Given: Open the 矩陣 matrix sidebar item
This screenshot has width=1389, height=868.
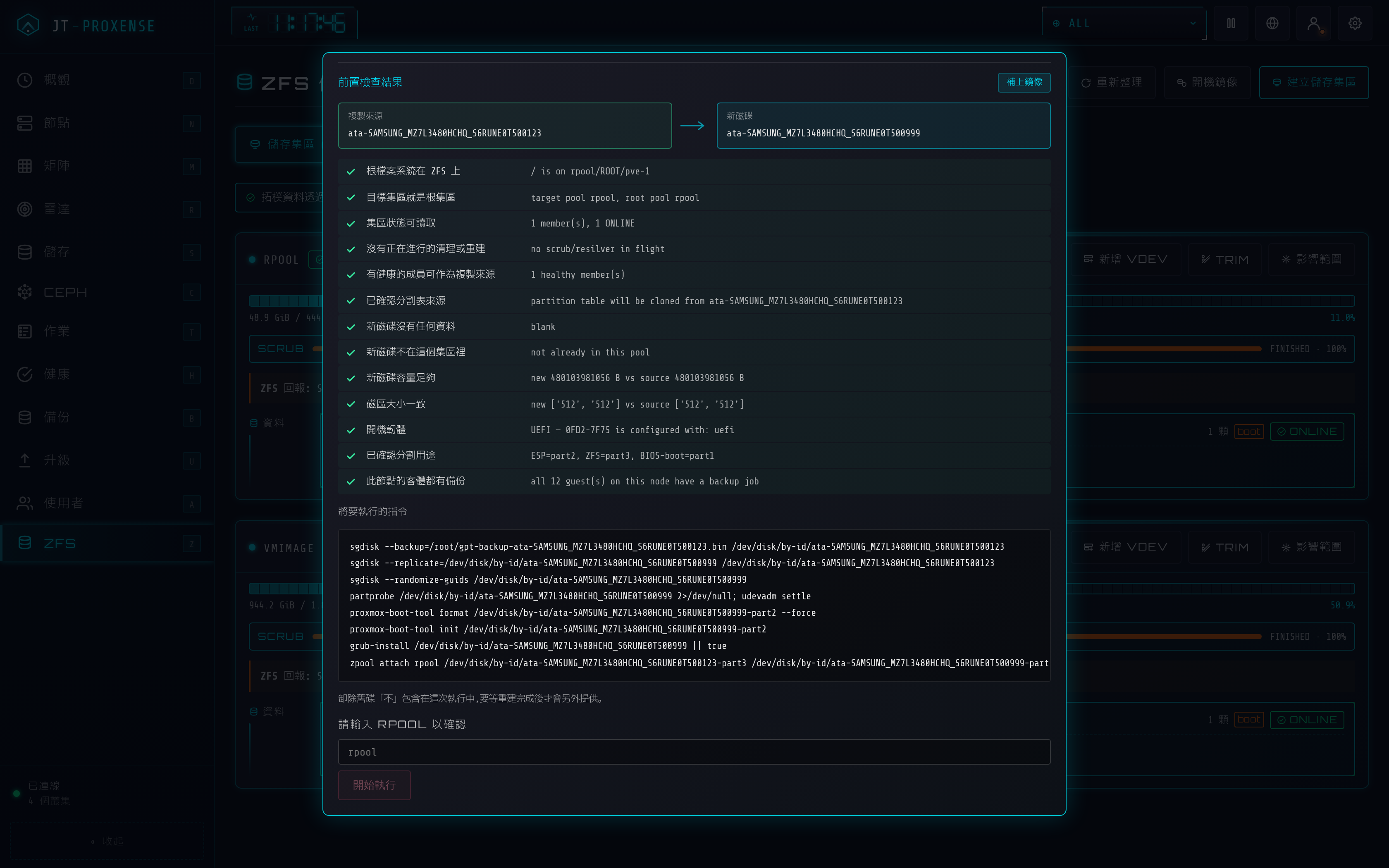Looking at the screenshot, I should coord(107,166).
